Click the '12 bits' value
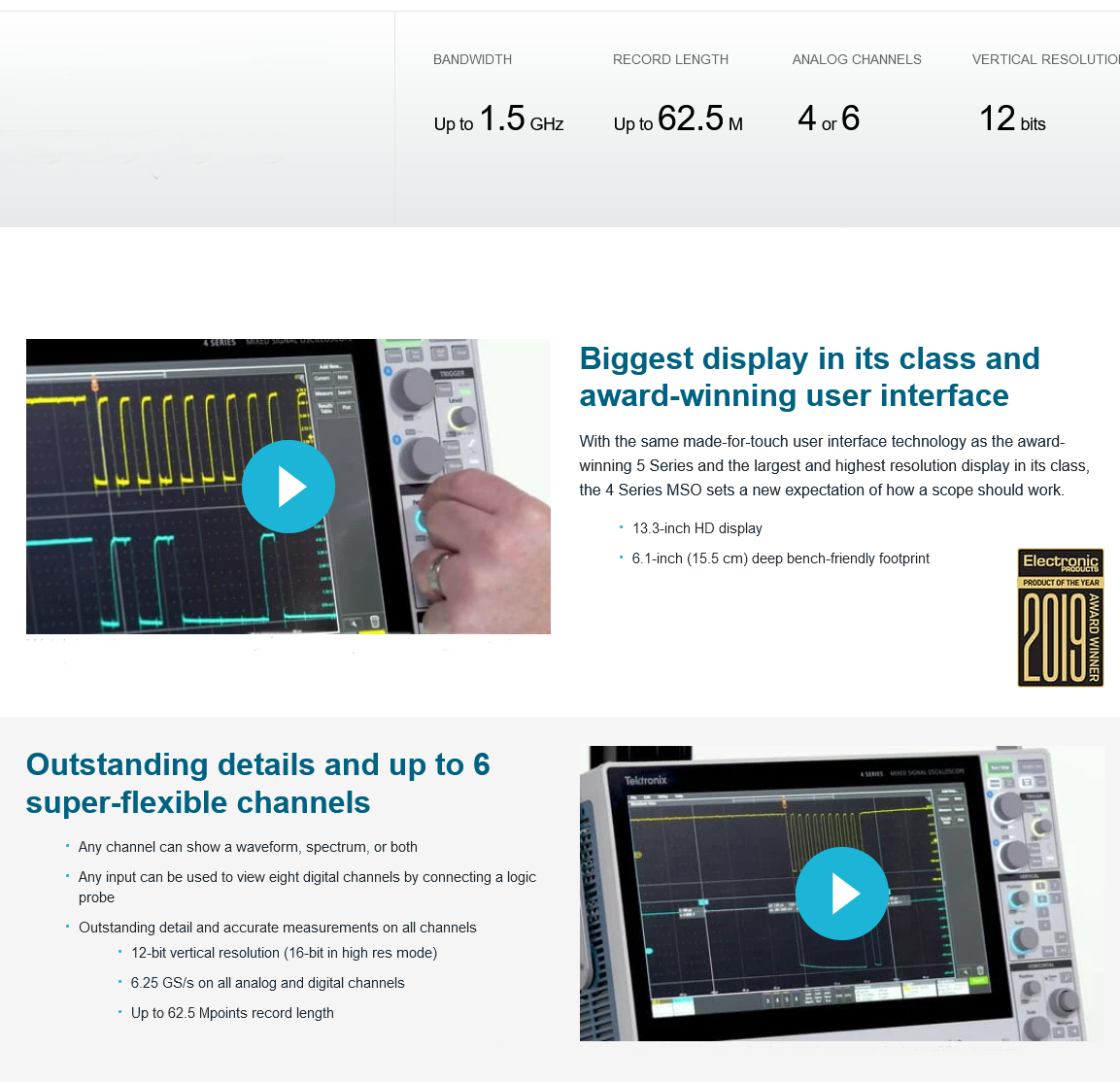 coord(1012,118)
